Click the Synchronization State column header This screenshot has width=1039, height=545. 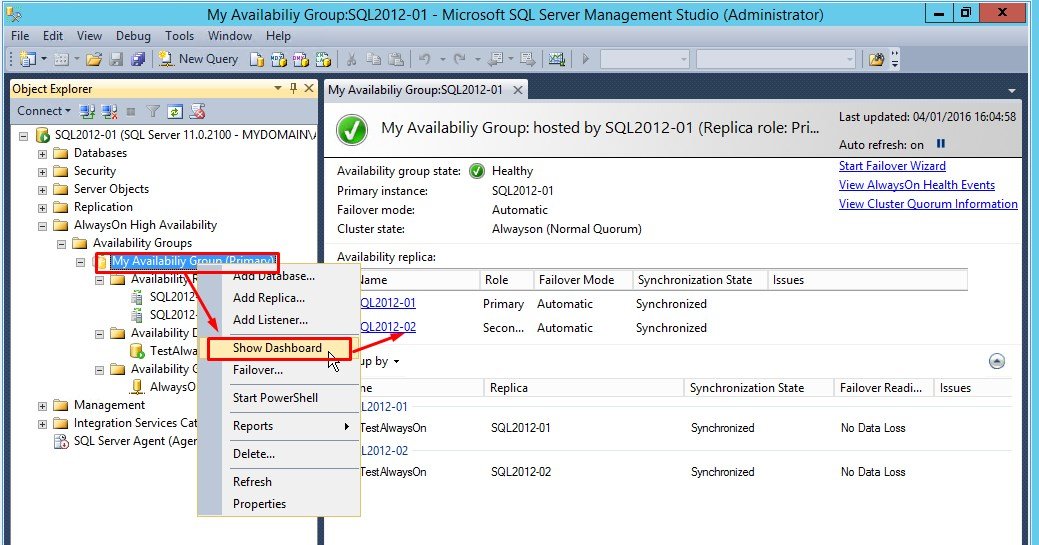click(696, 280)
